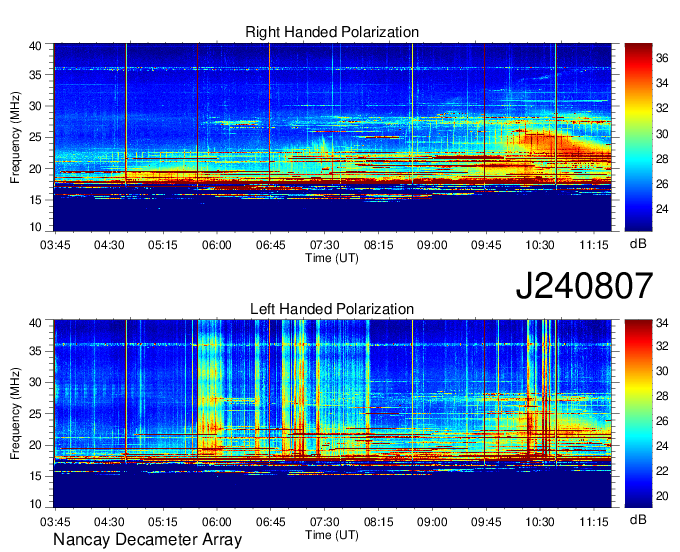Click the 'Frequency (MHz)' label of lower plot
This screenshot has height=552, width=680.
(x=15, y=414)
